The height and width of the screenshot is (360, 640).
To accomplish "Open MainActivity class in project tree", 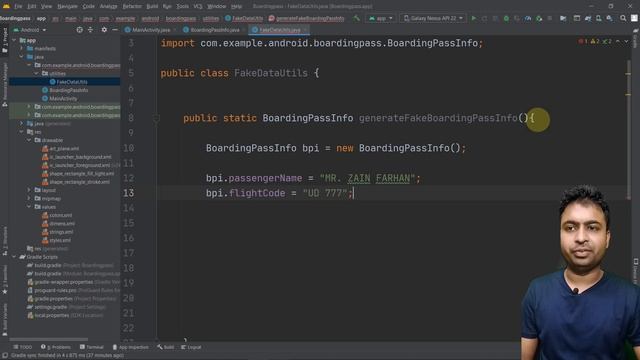I will click(x=60, y=98).
